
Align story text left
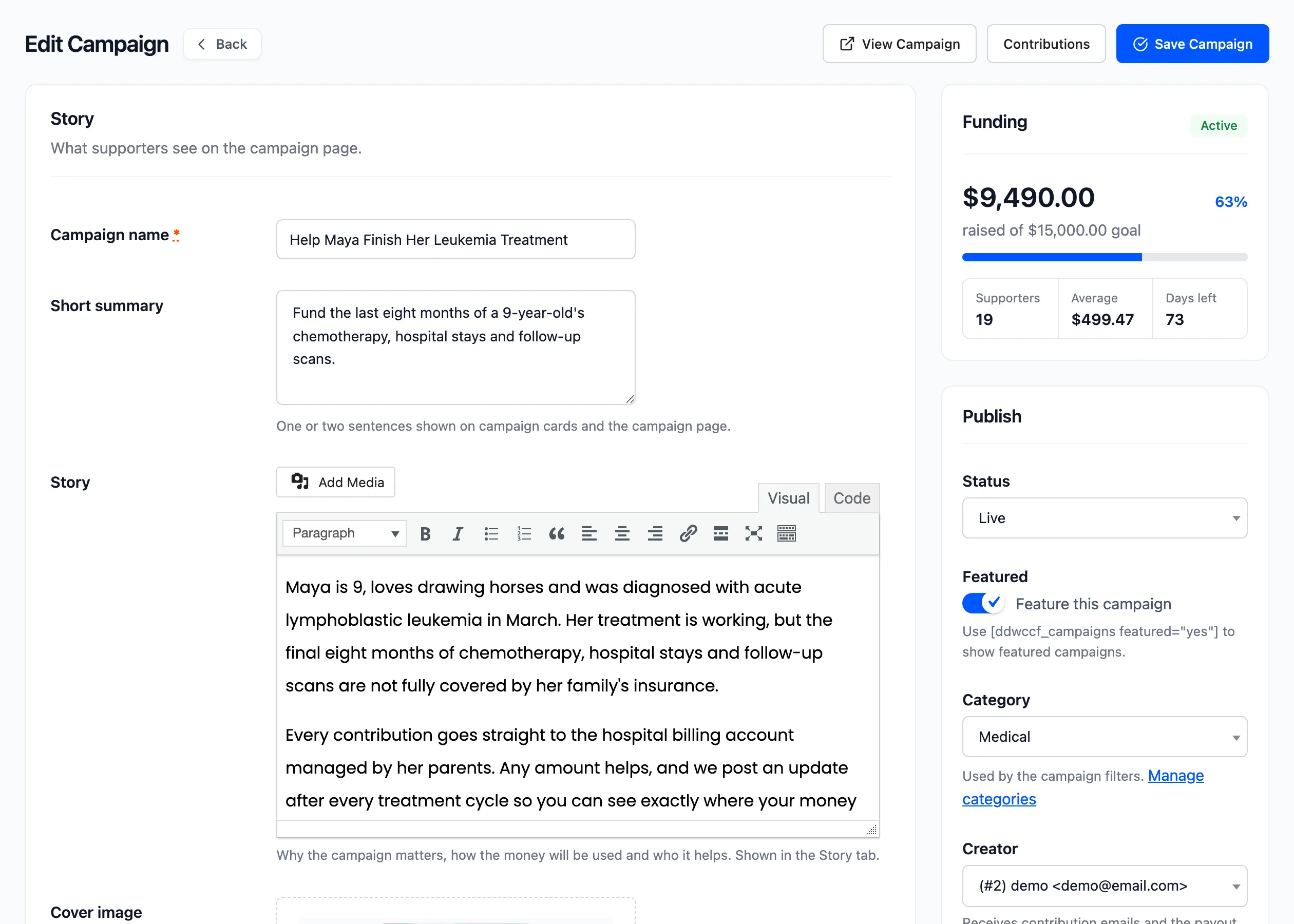click(589, 534)
